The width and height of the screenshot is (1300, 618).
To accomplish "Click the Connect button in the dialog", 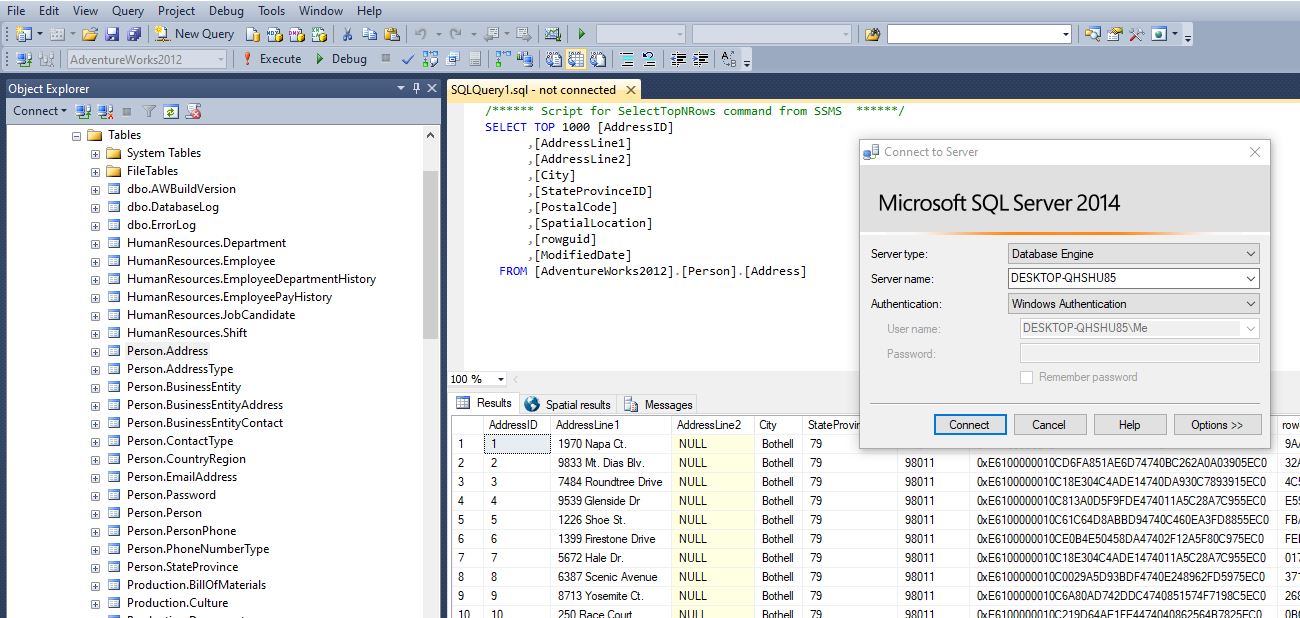I will 968,424.
